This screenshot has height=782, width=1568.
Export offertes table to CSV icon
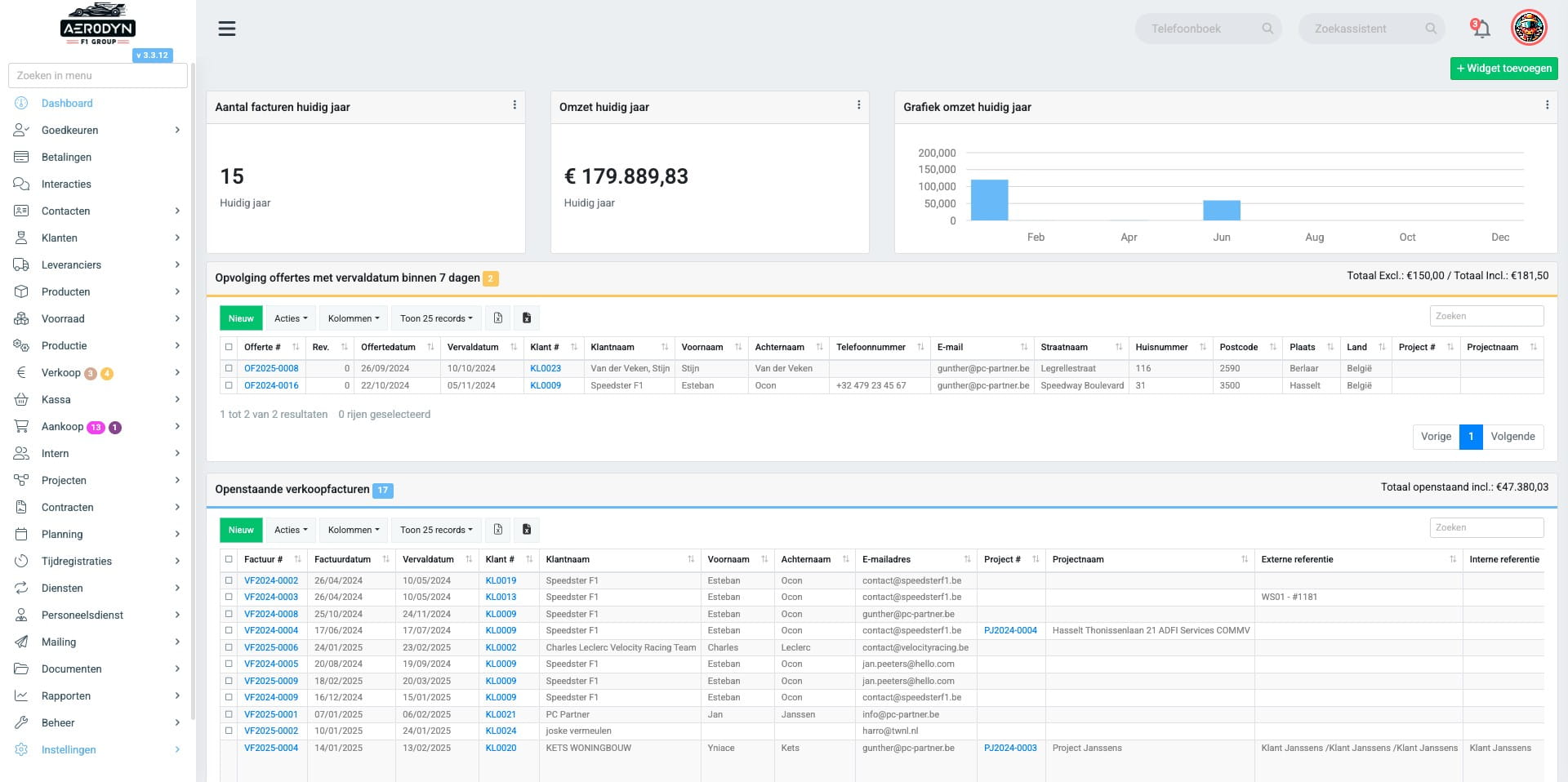coord(527,318)
